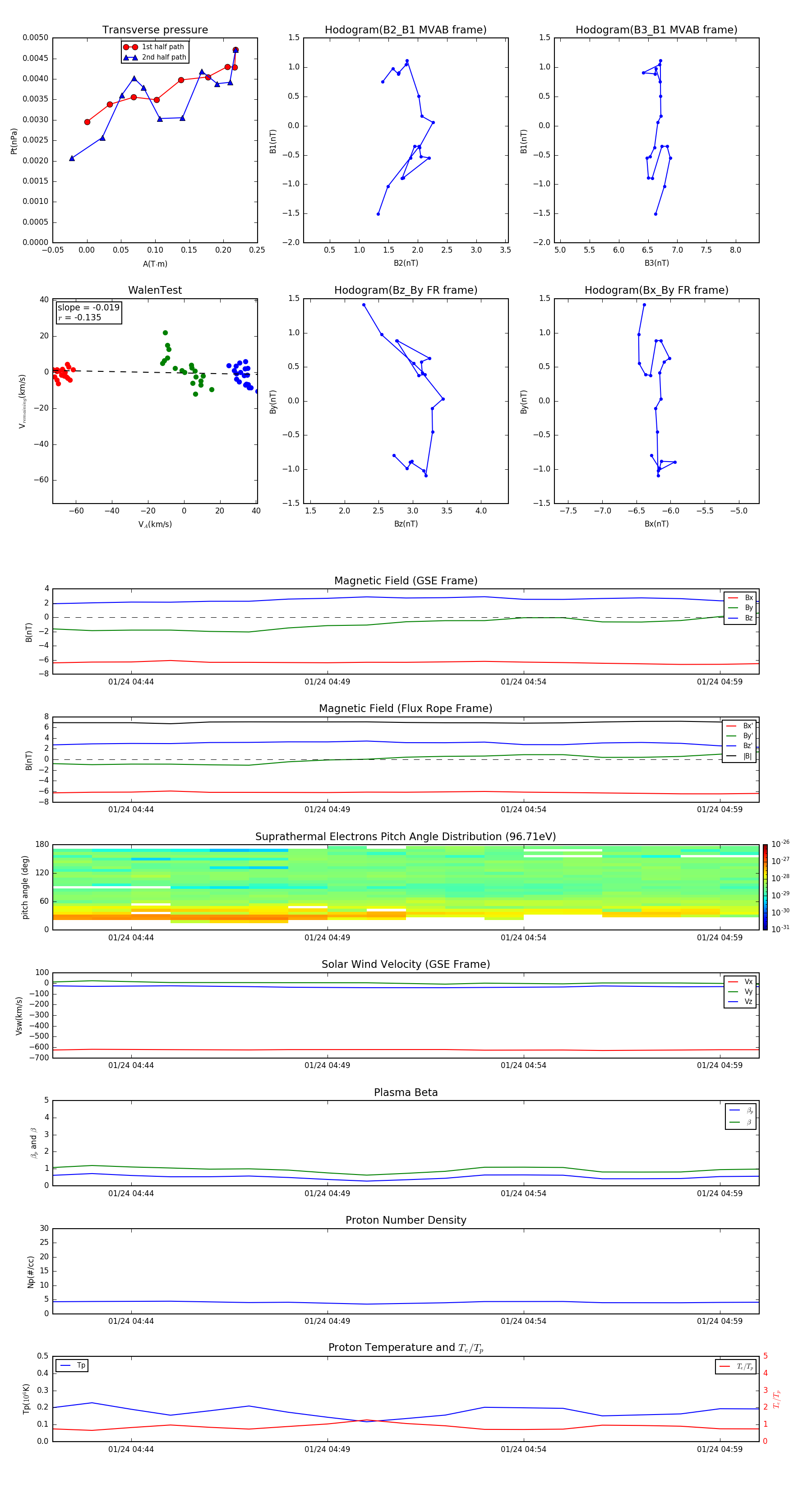Screen dimensions: 812x1489
Task: Click the '2nd half path' legend entry
Action: (x=154, y=57)
